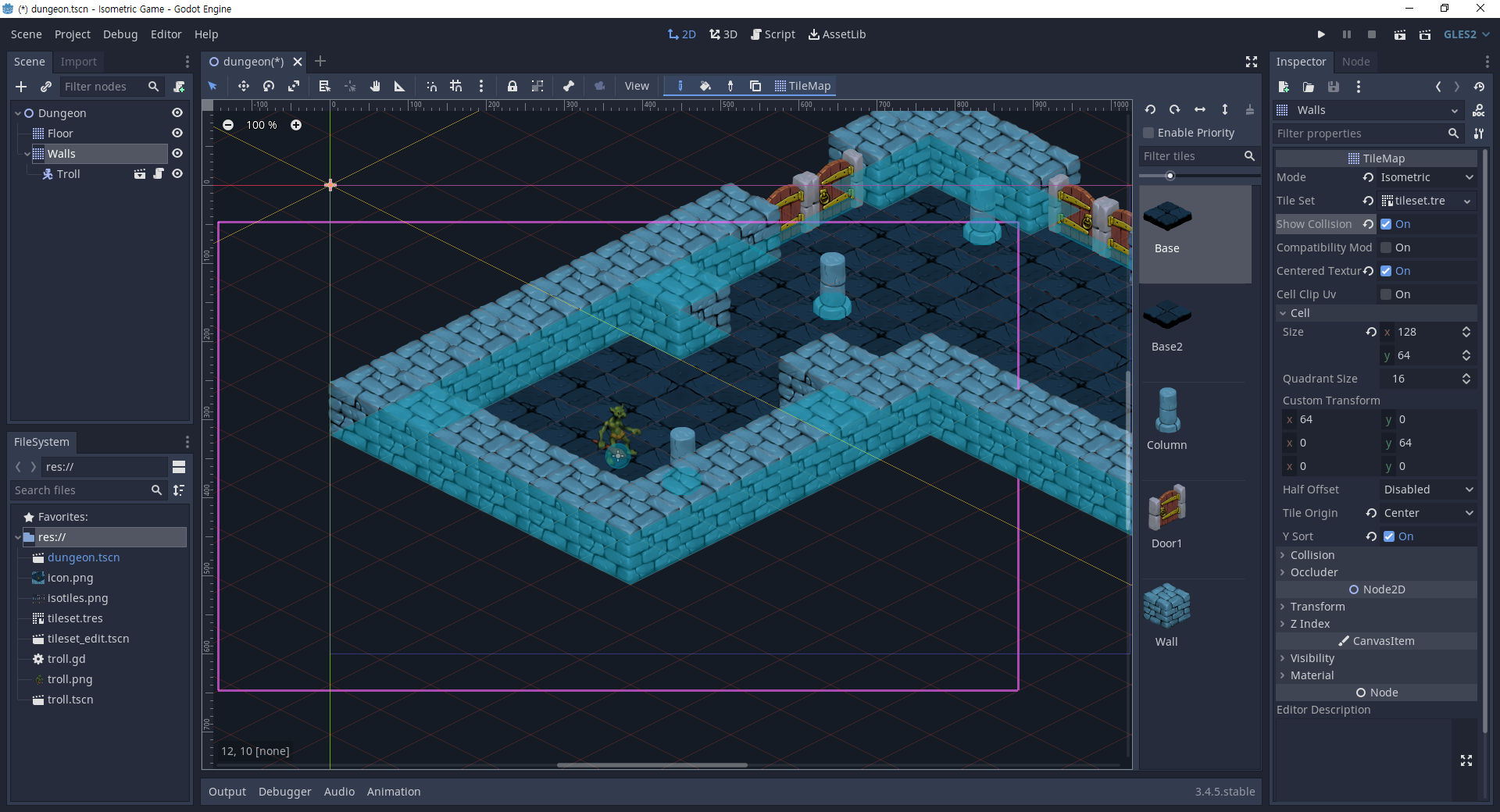
Task: Switch to the Node tab
Action: pyautogui.click(x=1355, y=62)
